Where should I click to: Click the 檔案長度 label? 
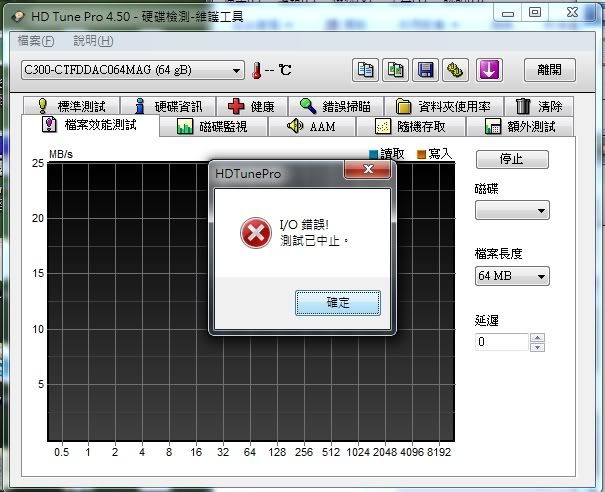click(499, 254)
